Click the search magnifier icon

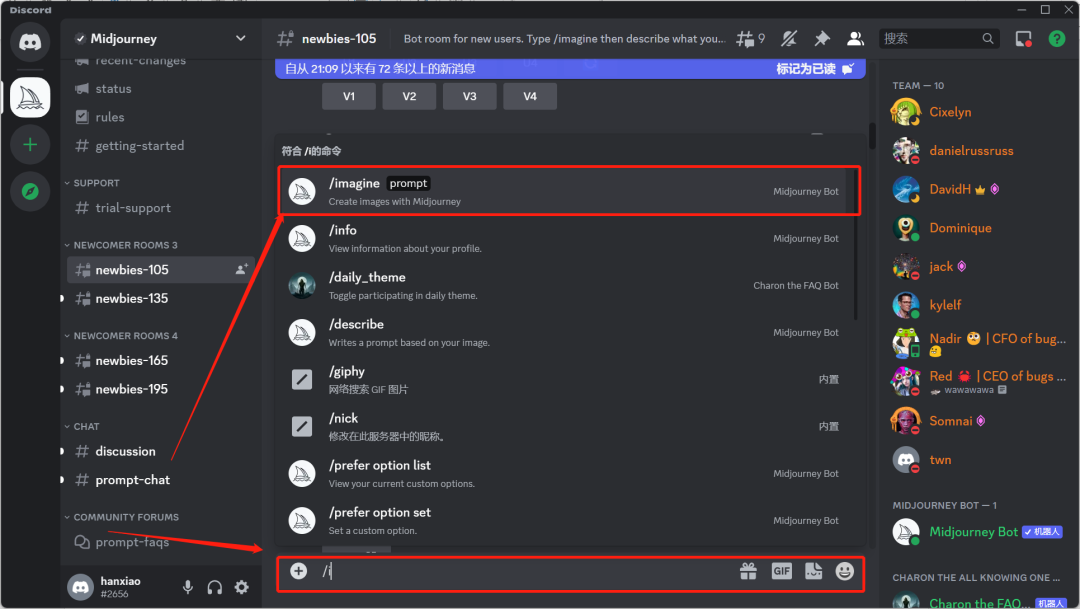click(988, 39)
